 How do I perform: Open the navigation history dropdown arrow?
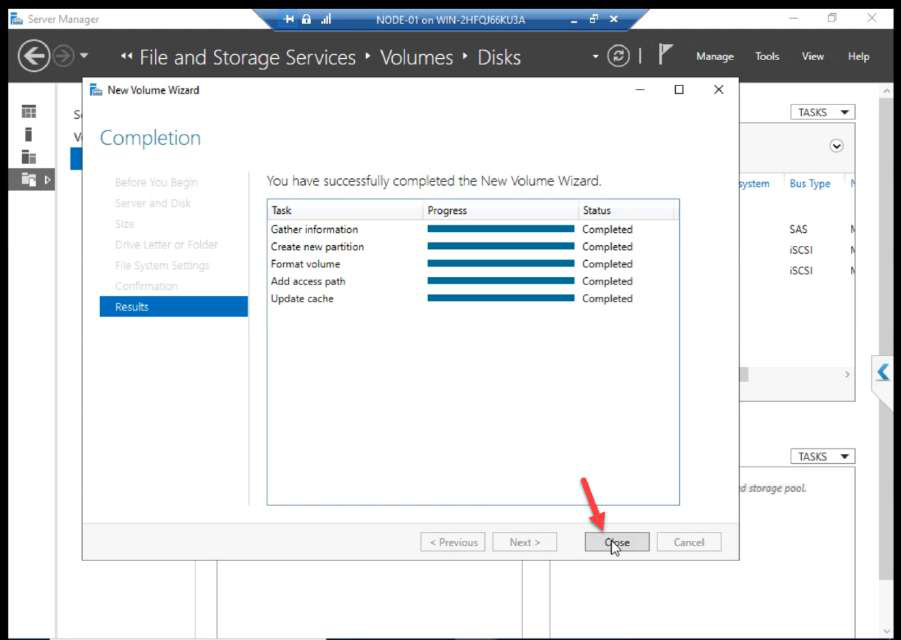coord(84,56)
